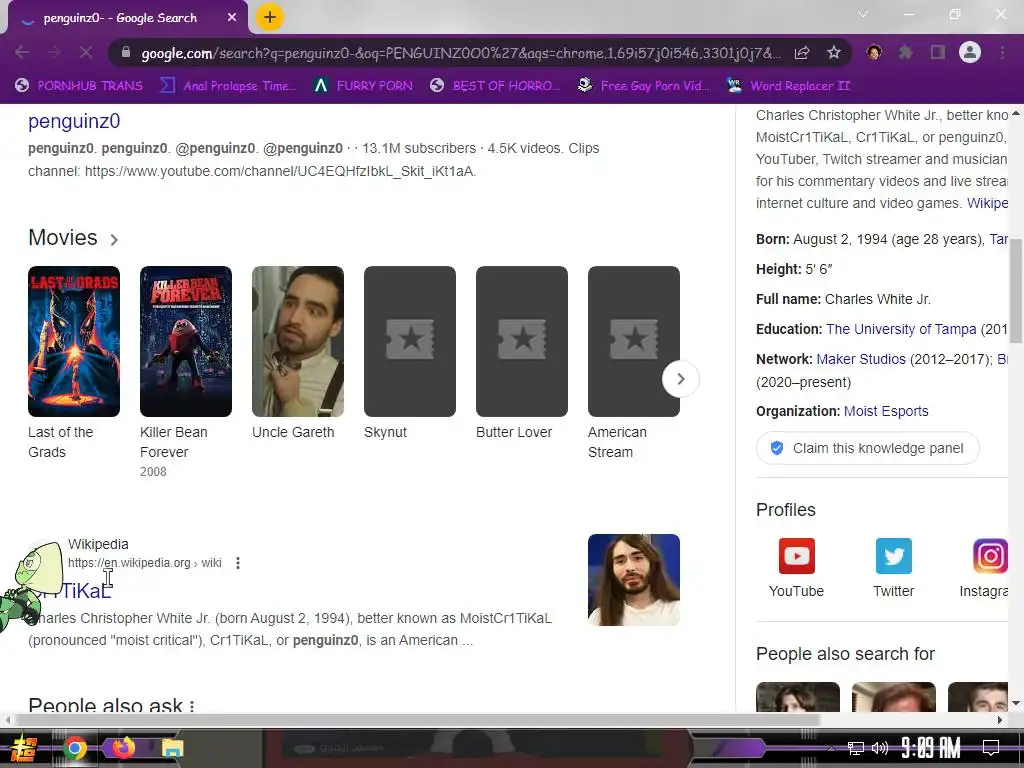Open the Start menu icon

pyautogui.click(x=23, y=748)
